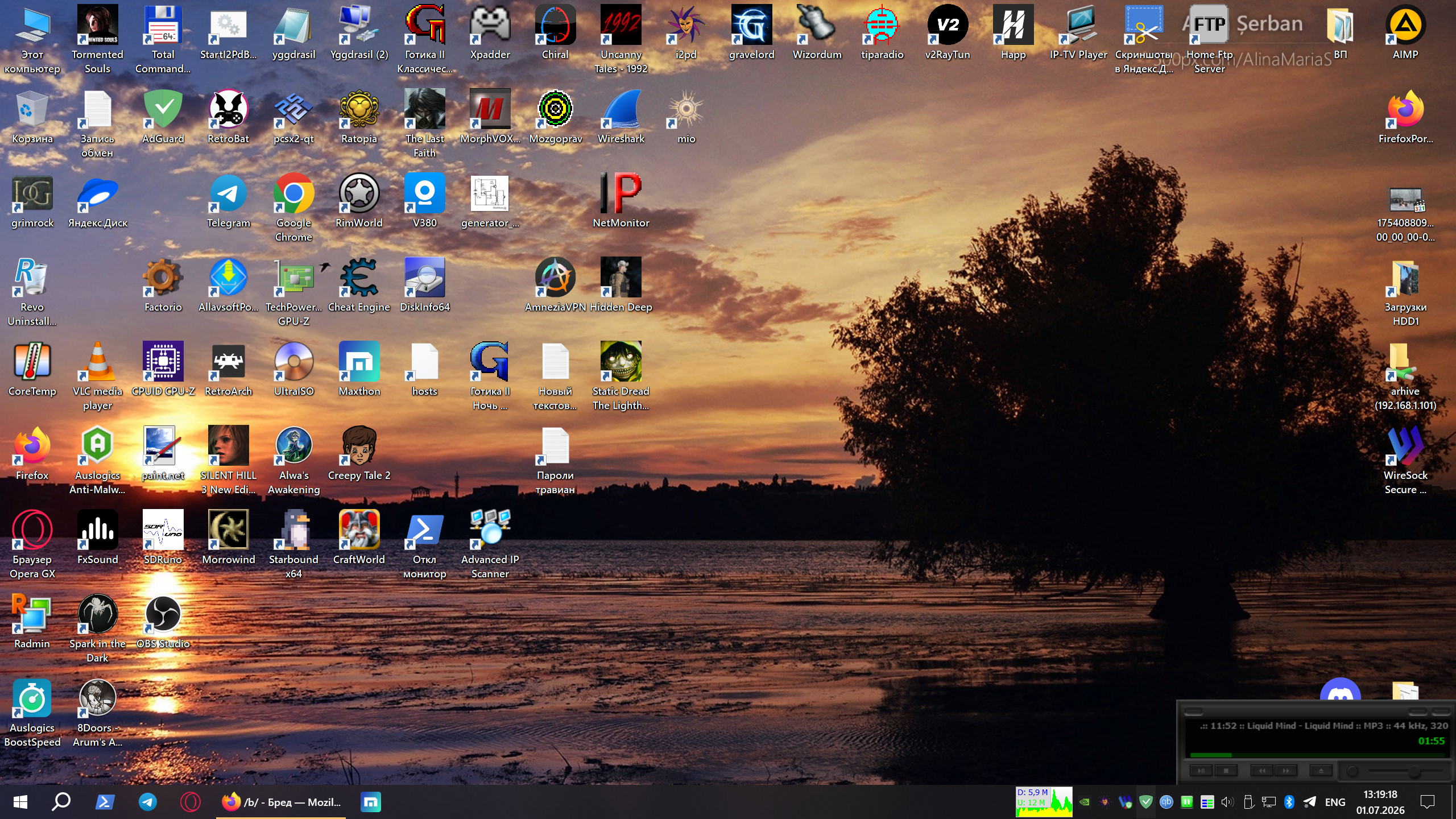This screenshot has width=1456, height=819.
Task: Select The Last Faith desktop icon
Action: tap(425, 124)
